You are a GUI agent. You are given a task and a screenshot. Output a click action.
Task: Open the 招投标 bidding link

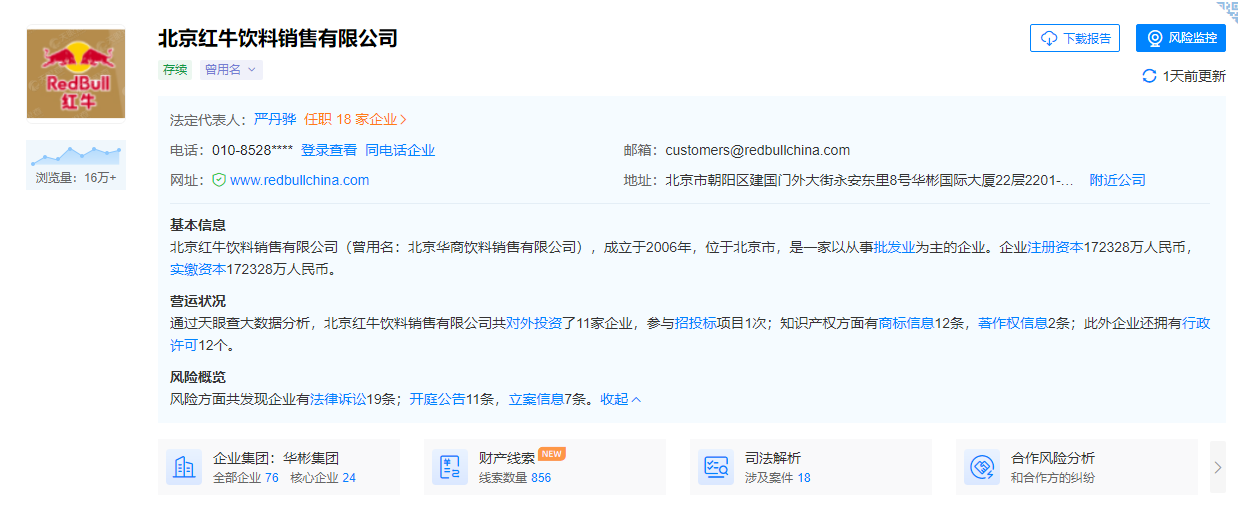tap(696, 323)
